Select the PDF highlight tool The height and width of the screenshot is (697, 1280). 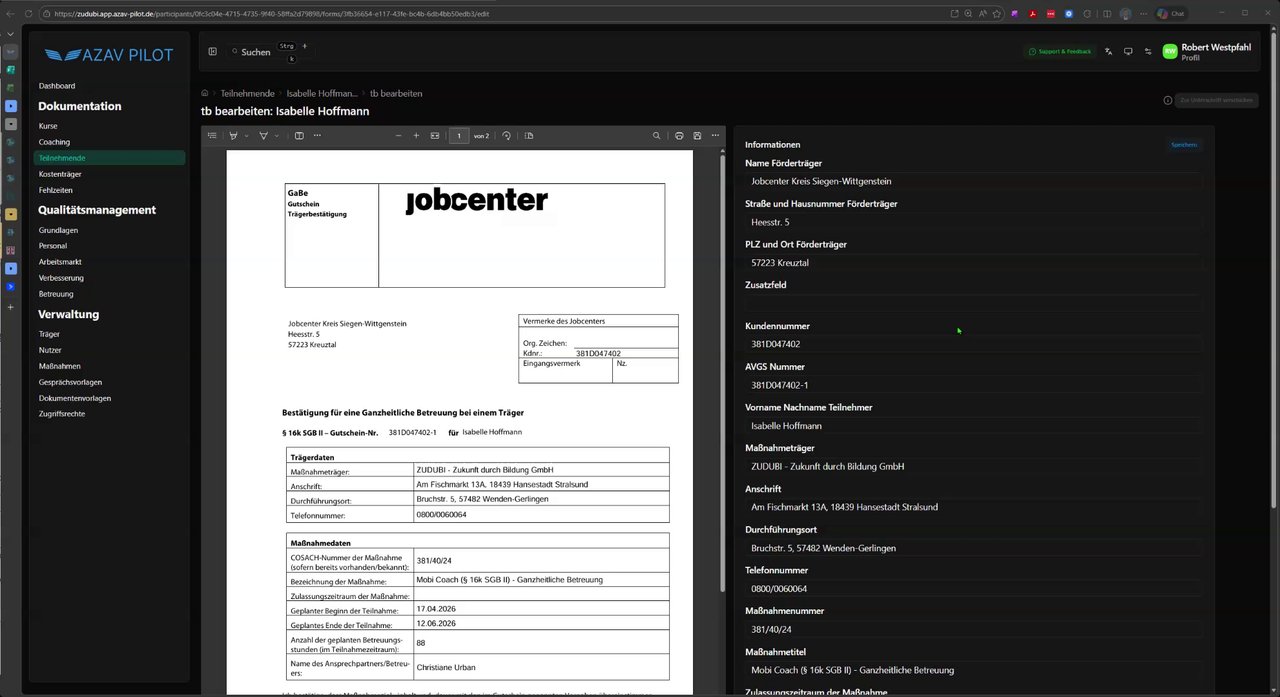click(x=233, y=135)
